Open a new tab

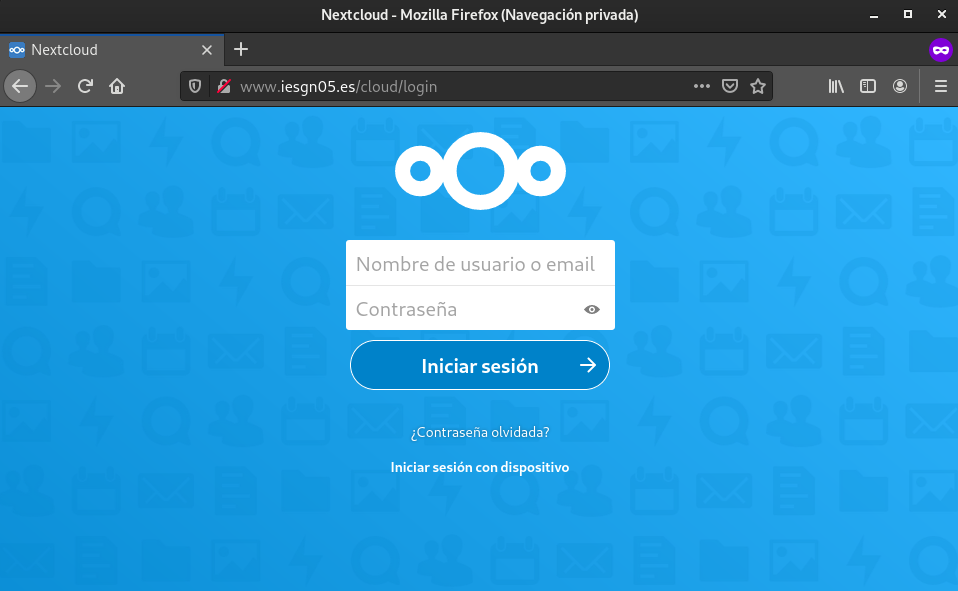[241, 49]
